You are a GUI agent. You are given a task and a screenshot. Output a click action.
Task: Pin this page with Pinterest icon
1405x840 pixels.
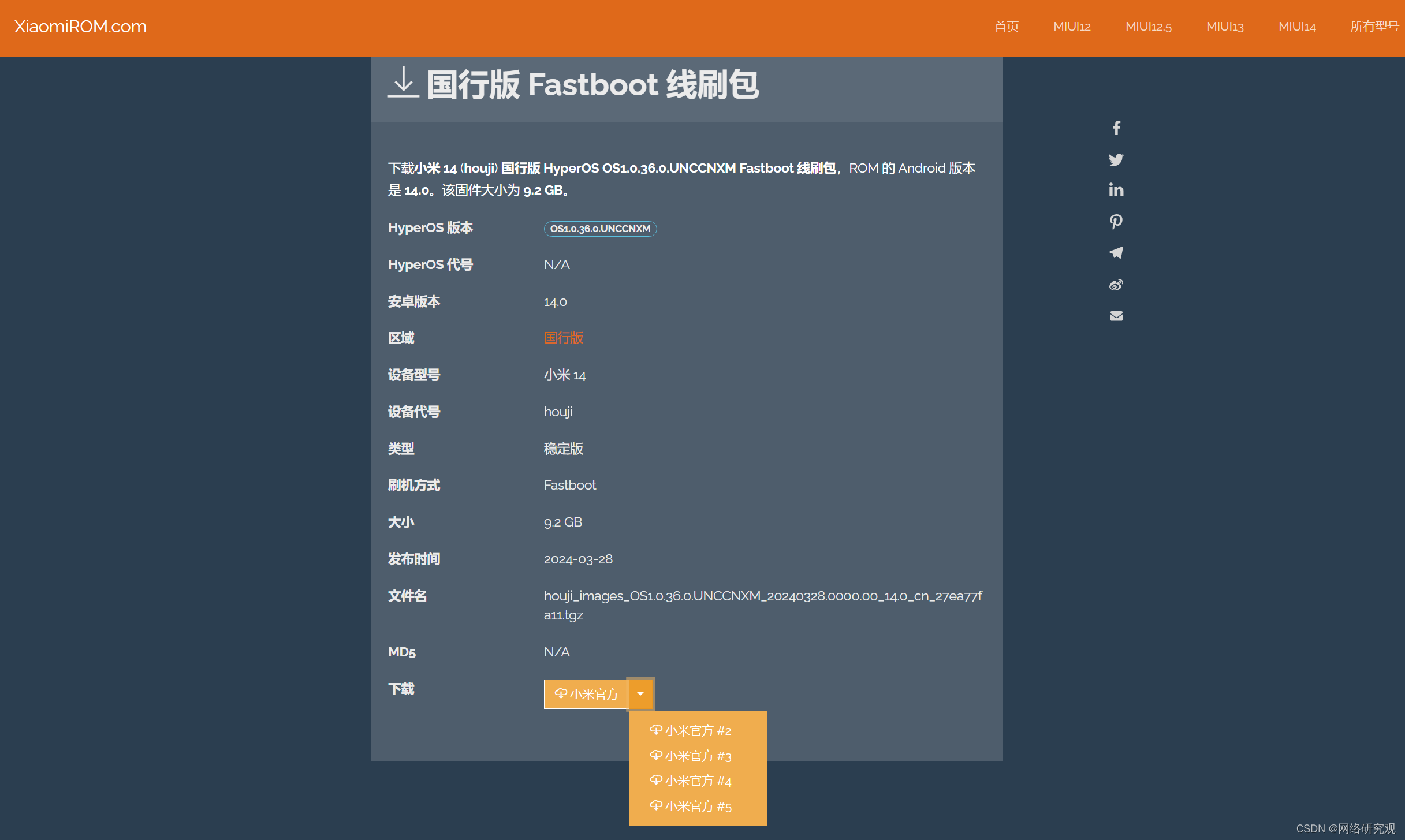[1116, 222]
